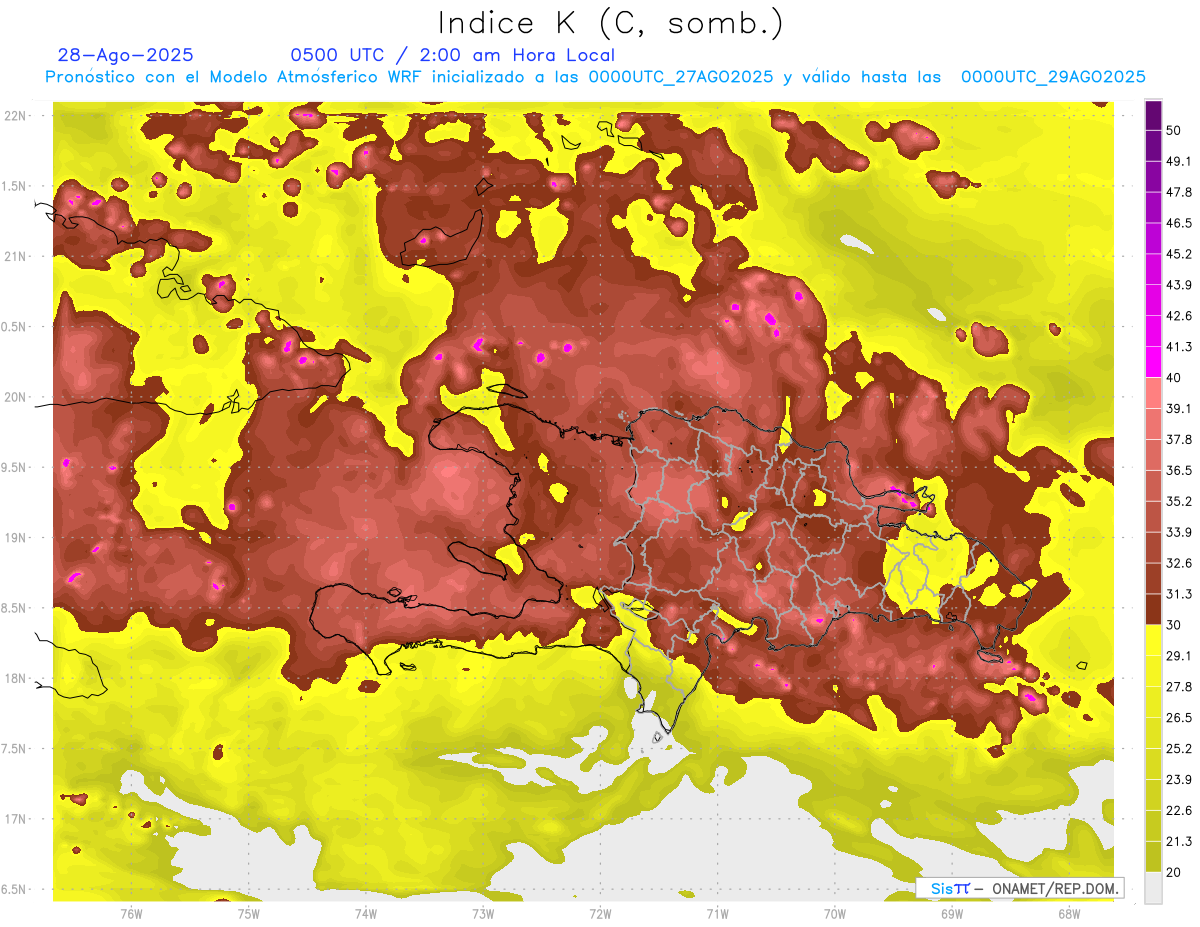Click the valid-until time '0000UTC_29AGO2025'
This screenshot has width=1200, height=927.
click(x=1053, y=77)
